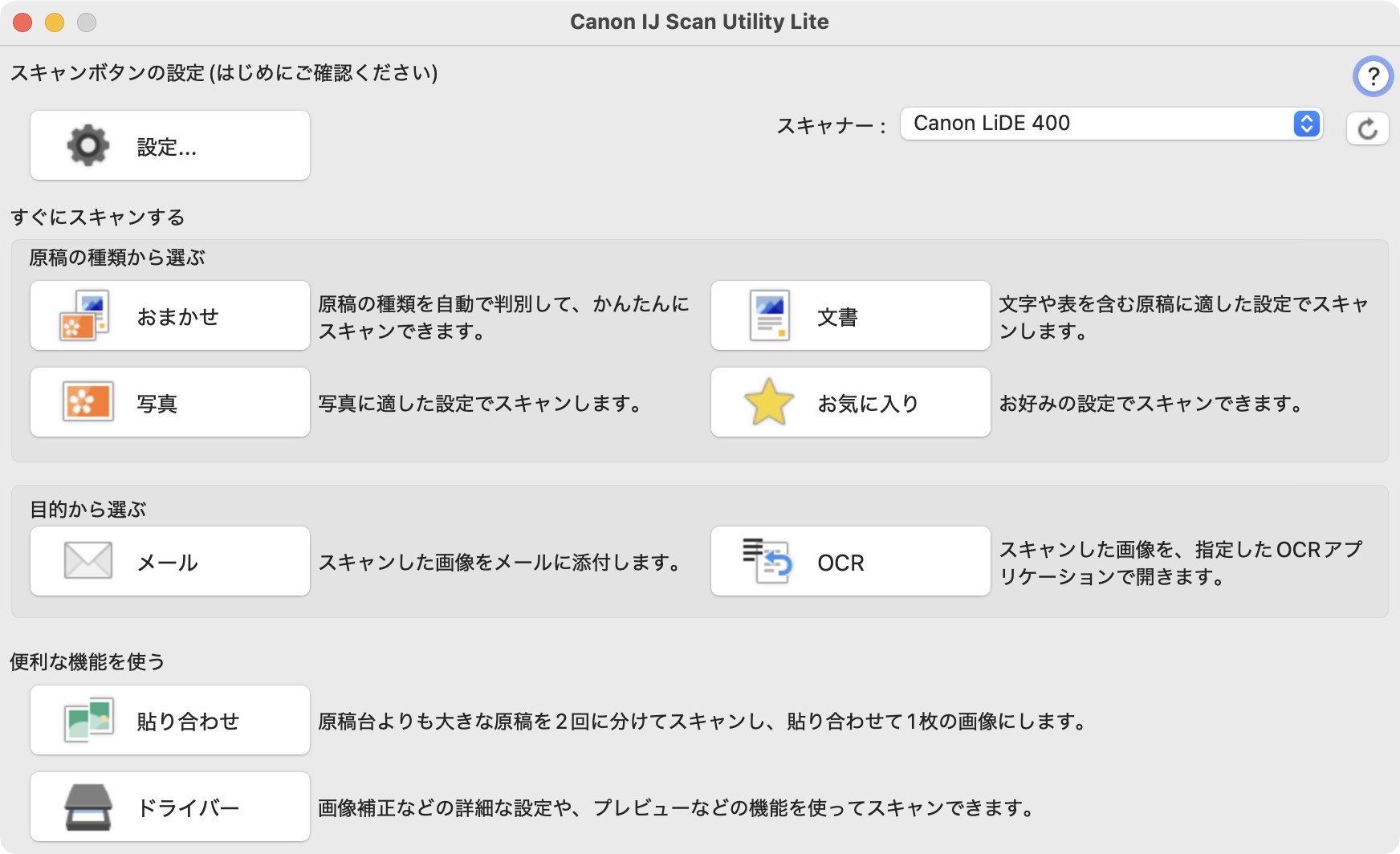
Task: Select the envelope icon for メール scanning
Action: pyautogui.click(x=86, y=560)
